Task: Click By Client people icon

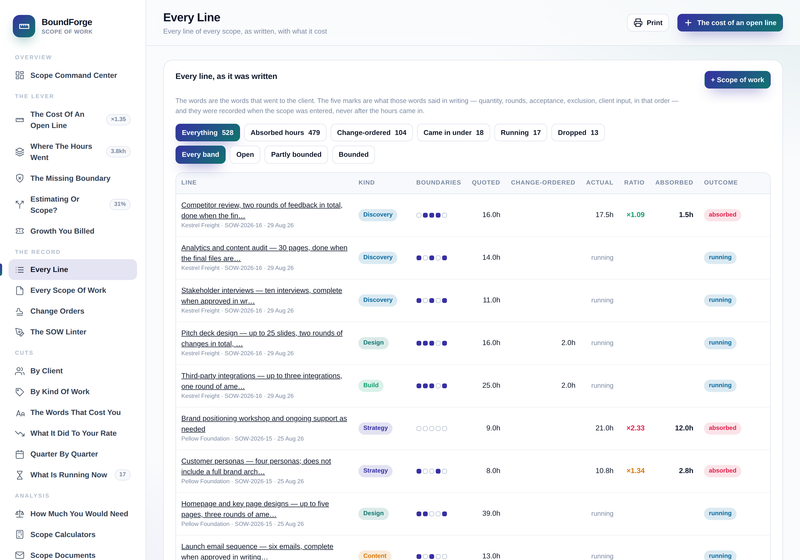Action: pyautogui.click(x=20, y=371)
